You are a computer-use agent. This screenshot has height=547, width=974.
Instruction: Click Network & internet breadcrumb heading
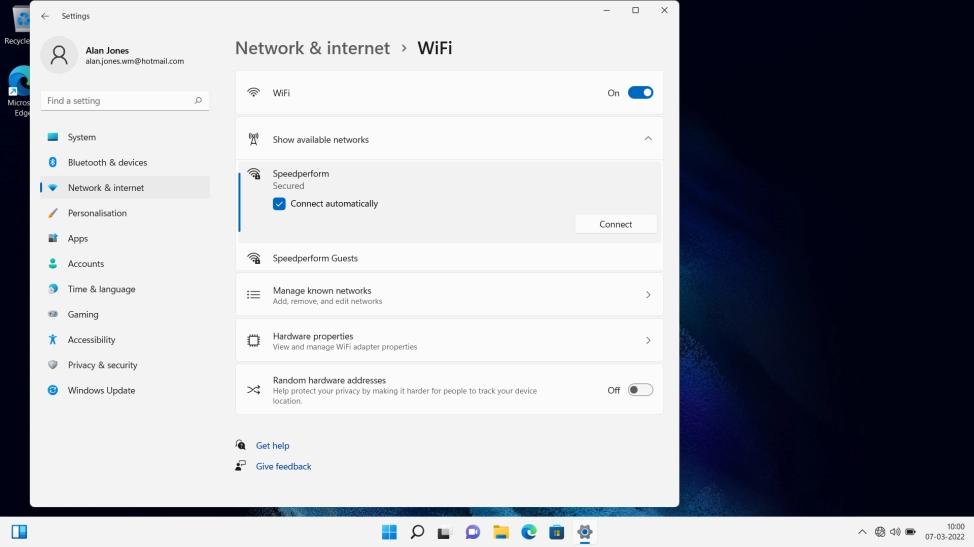(x=312, y=48)
